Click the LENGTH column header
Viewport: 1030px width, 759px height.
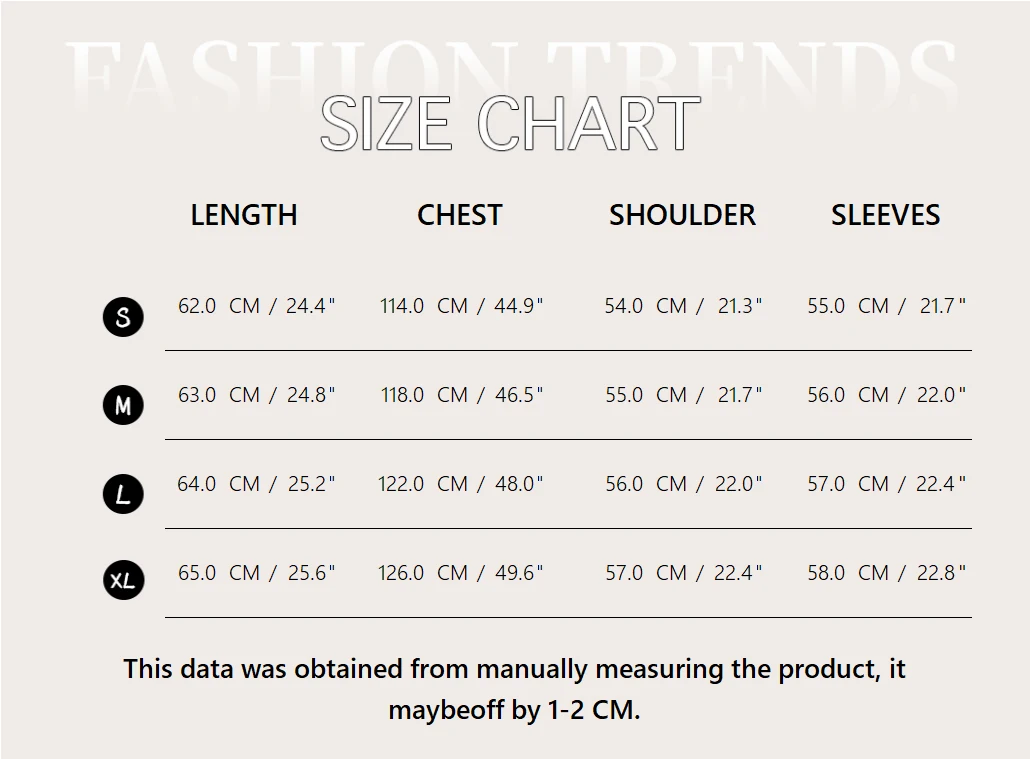click(x=244, y=215)
